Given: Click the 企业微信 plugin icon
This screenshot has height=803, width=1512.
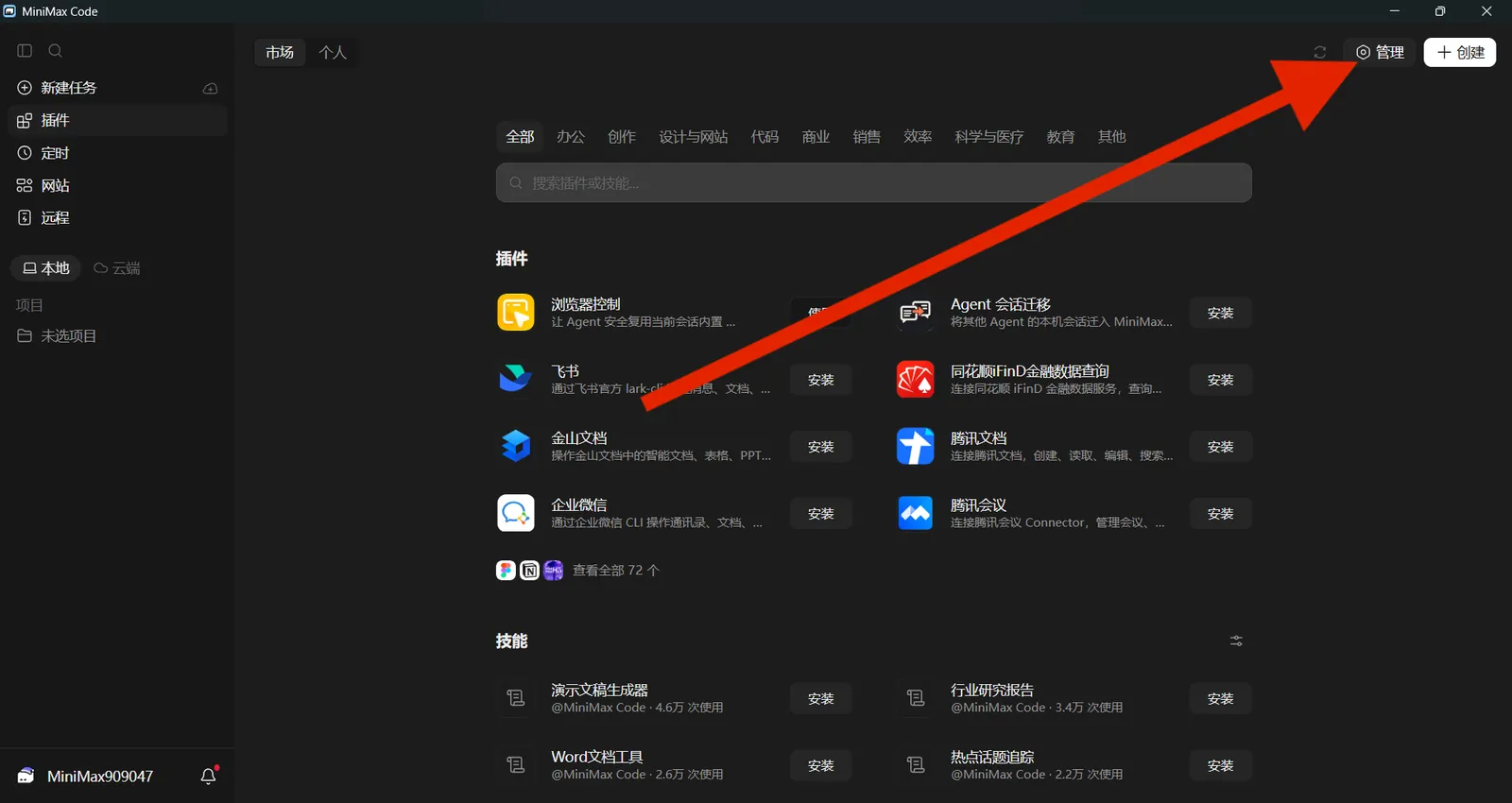Looking at the screenshot, I should pyautogui.click(x=516, y=513).
